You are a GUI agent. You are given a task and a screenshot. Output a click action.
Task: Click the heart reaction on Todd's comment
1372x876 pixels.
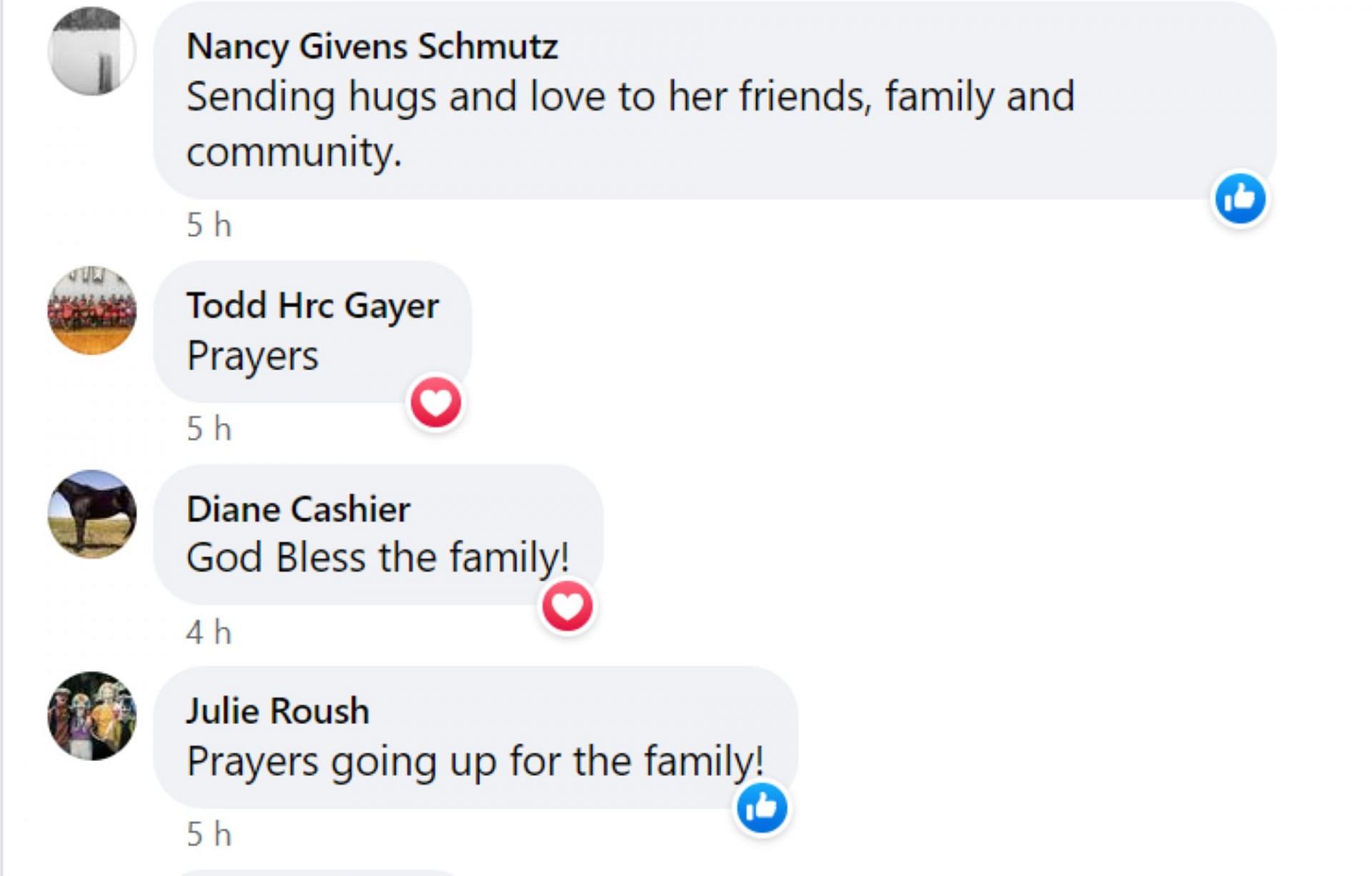[436, 402]
